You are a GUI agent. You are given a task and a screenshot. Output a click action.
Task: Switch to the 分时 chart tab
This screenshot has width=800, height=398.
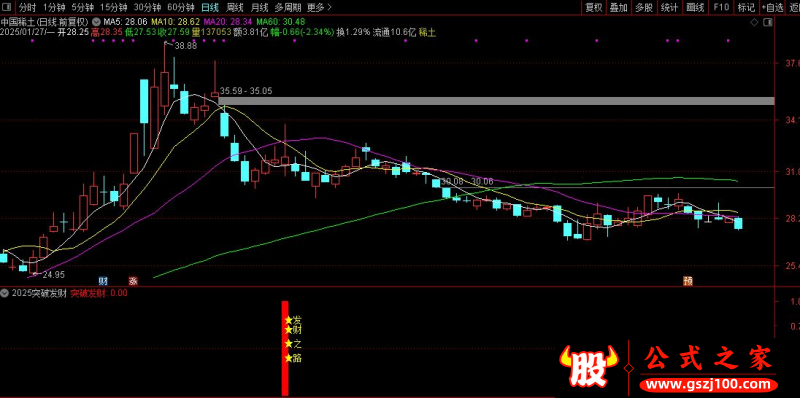click(x=28, y=7)
